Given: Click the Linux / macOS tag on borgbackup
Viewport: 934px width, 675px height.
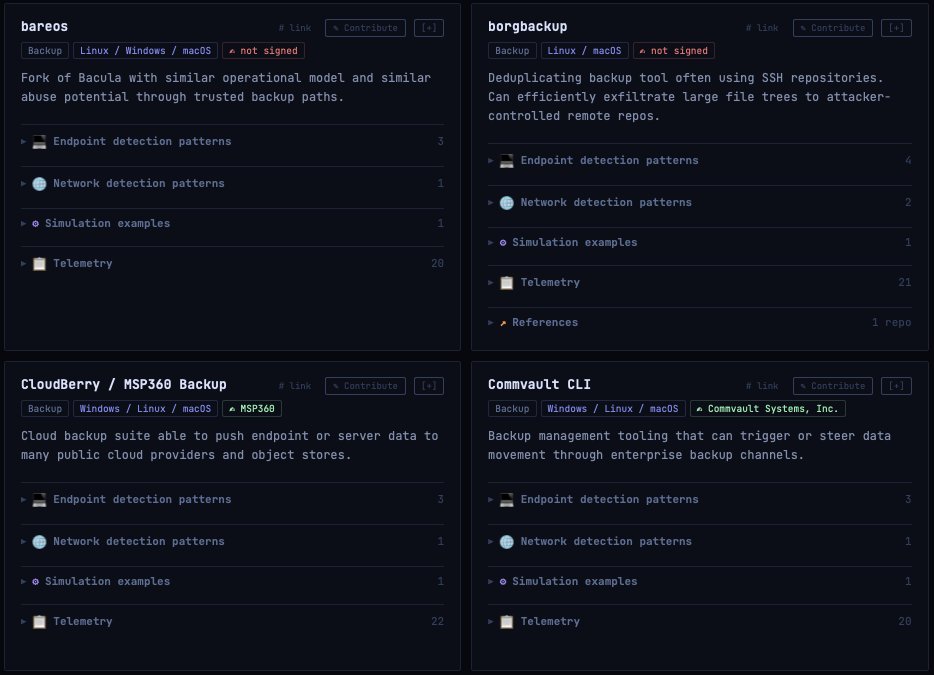Looking at the screenshot, I should click(x=584, y=51).
